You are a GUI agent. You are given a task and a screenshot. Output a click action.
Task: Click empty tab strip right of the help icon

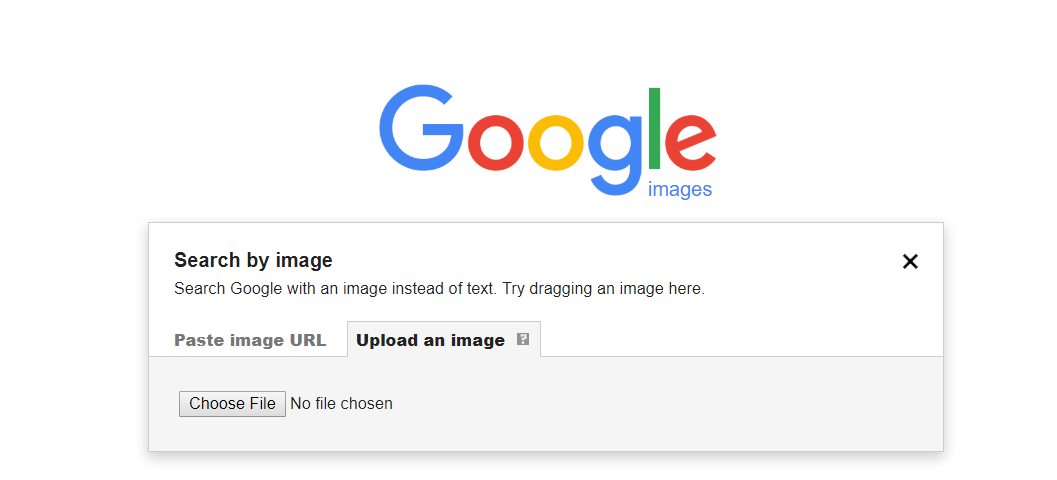click(740, 338)
